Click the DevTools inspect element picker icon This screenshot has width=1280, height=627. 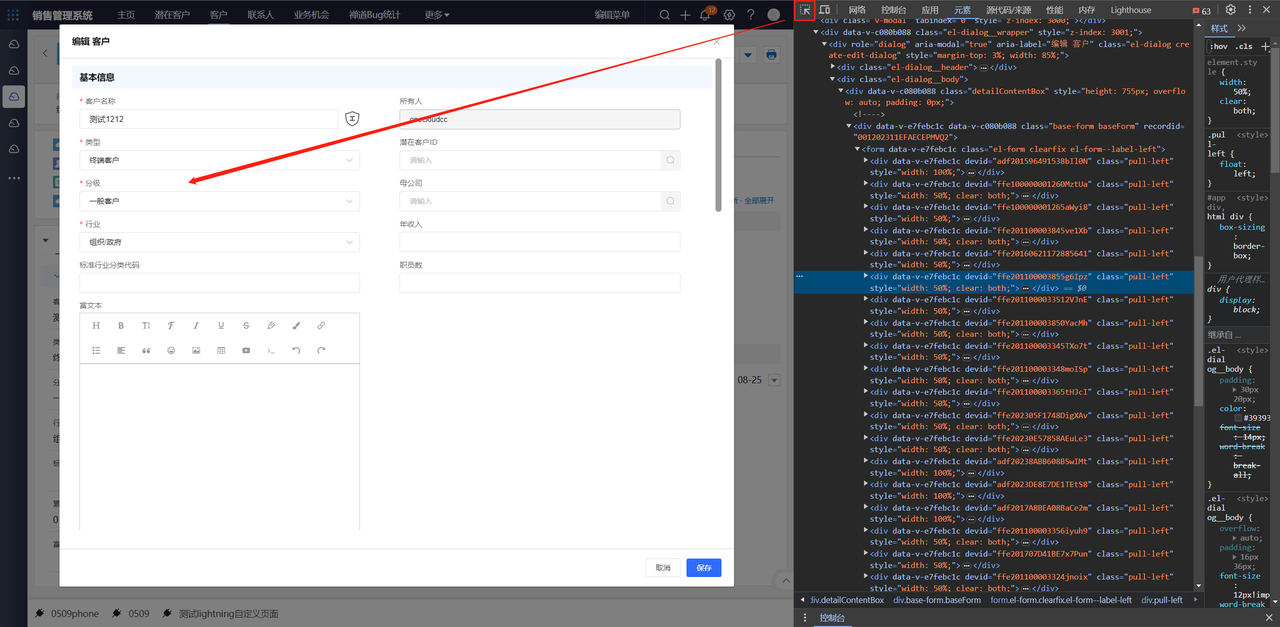(805, 10)
